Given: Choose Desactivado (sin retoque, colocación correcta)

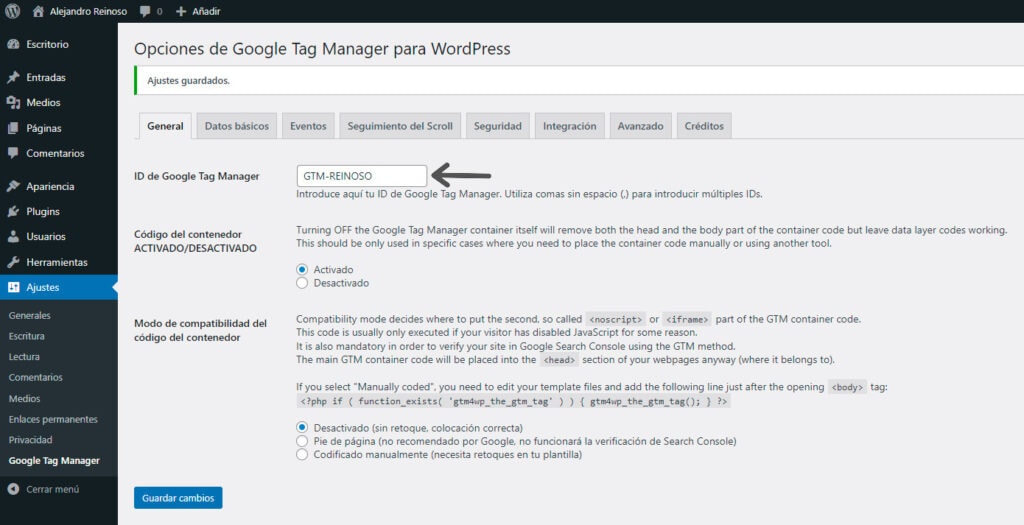Looking at the screenshot, I should click(x=302, y=428).
